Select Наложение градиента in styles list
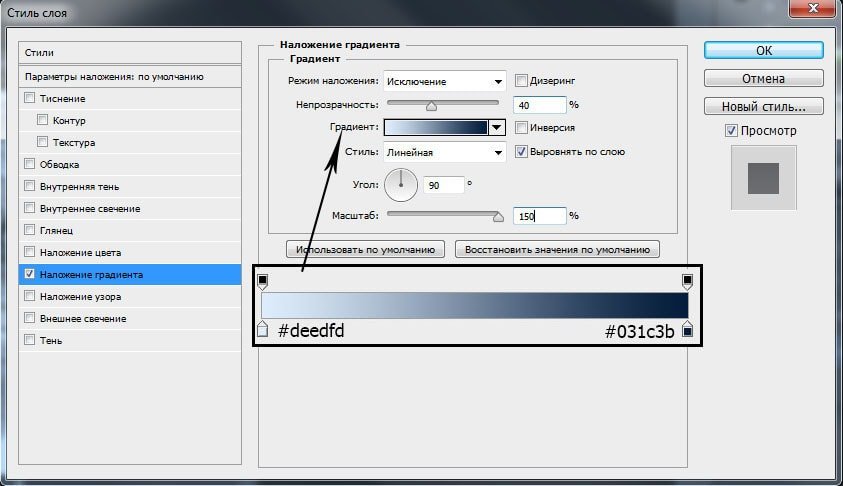 pos(92,274)
